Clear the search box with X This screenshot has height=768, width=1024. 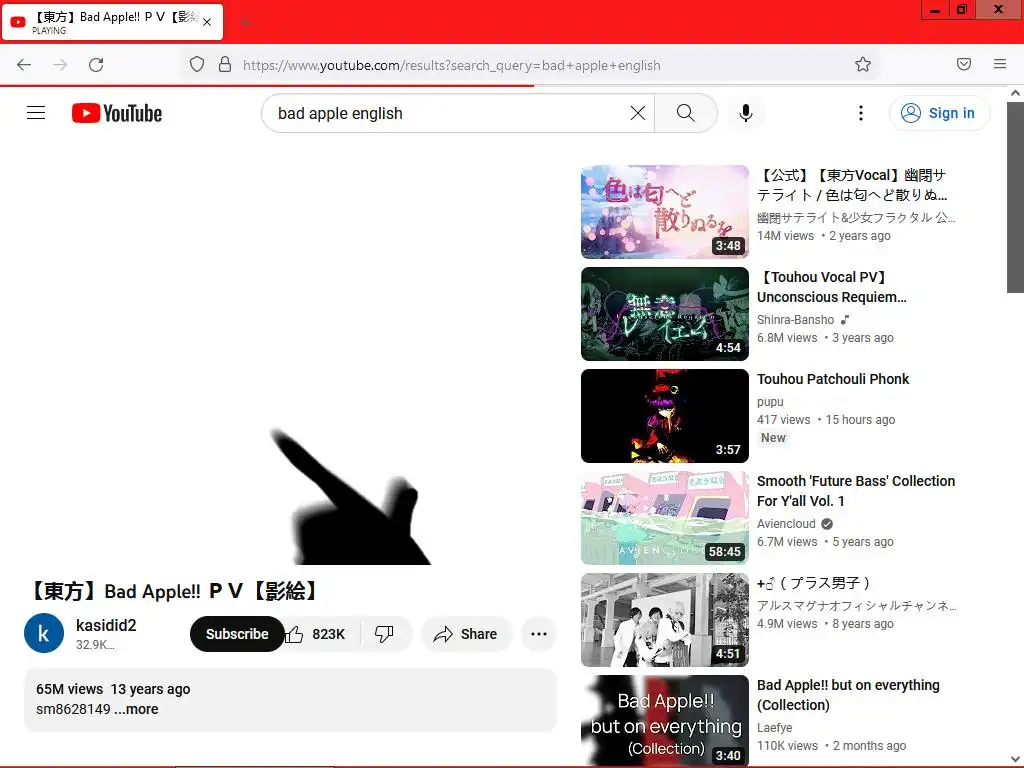click(638, 113)
